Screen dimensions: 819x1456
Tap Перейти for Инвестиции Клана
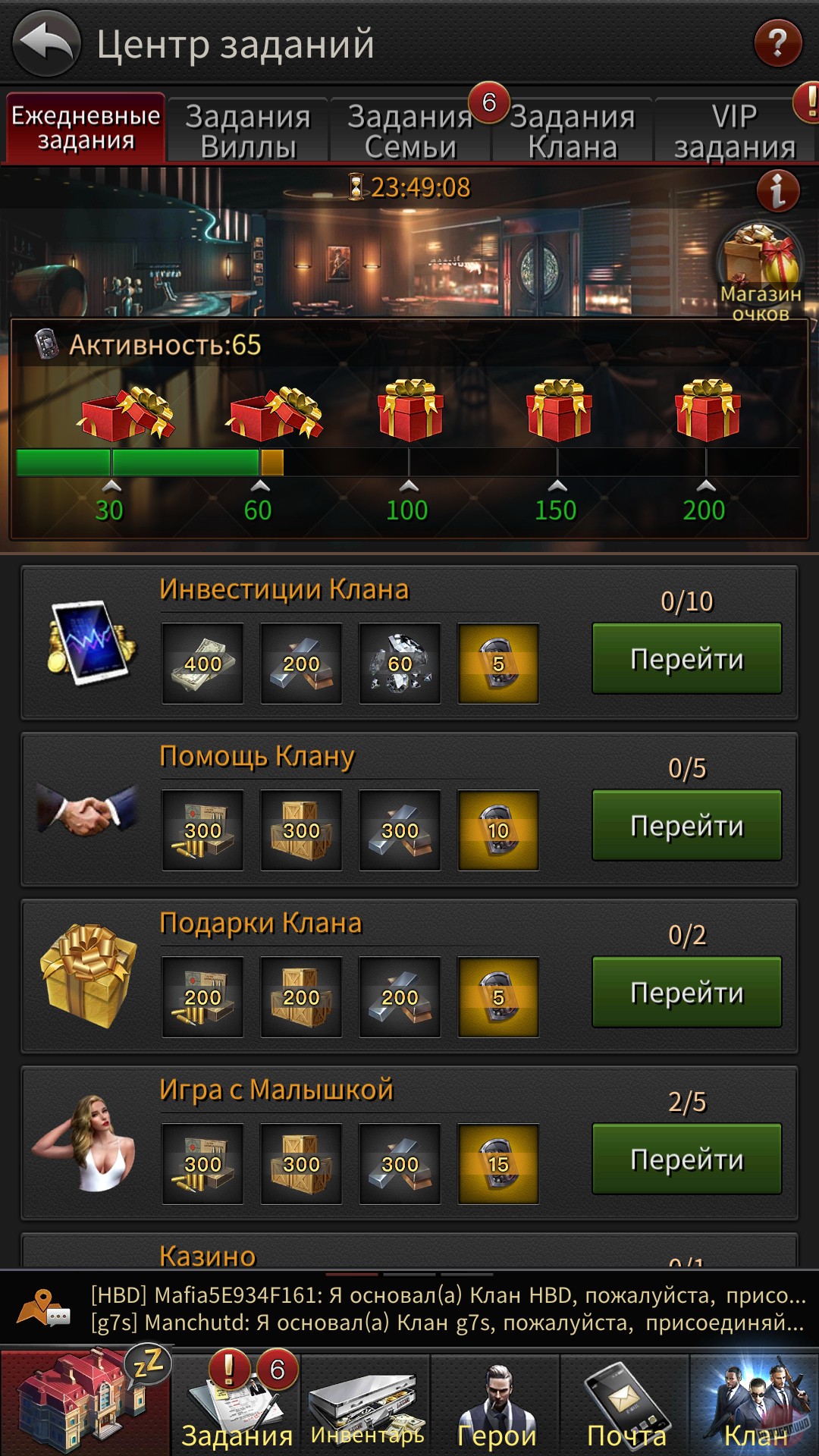(687, 658)
